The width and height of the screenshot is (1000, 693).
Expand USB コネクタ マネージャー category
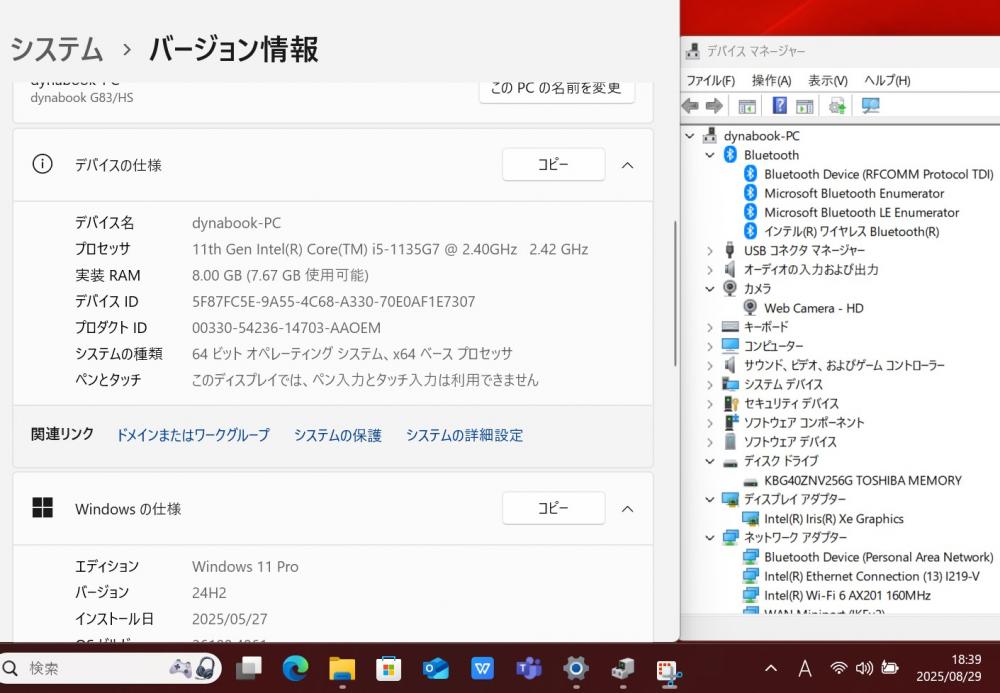tap(710, 251)
